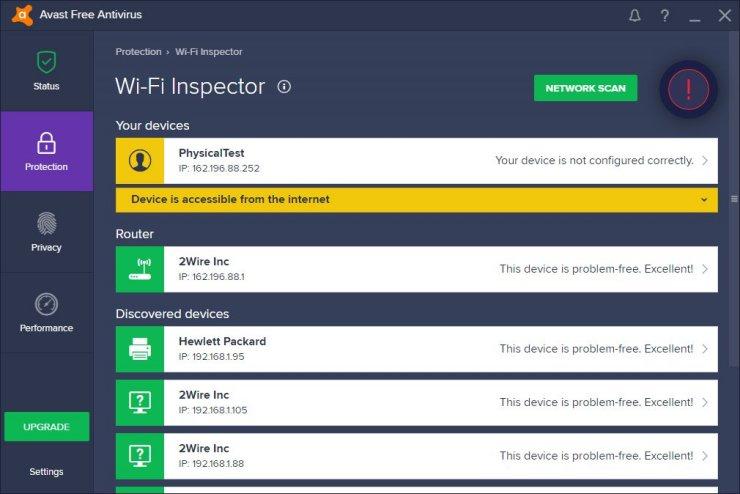Viewport: 740px width, 494px height.
Task: Open Settings from the sidebar
Action: tap(46, 472)
